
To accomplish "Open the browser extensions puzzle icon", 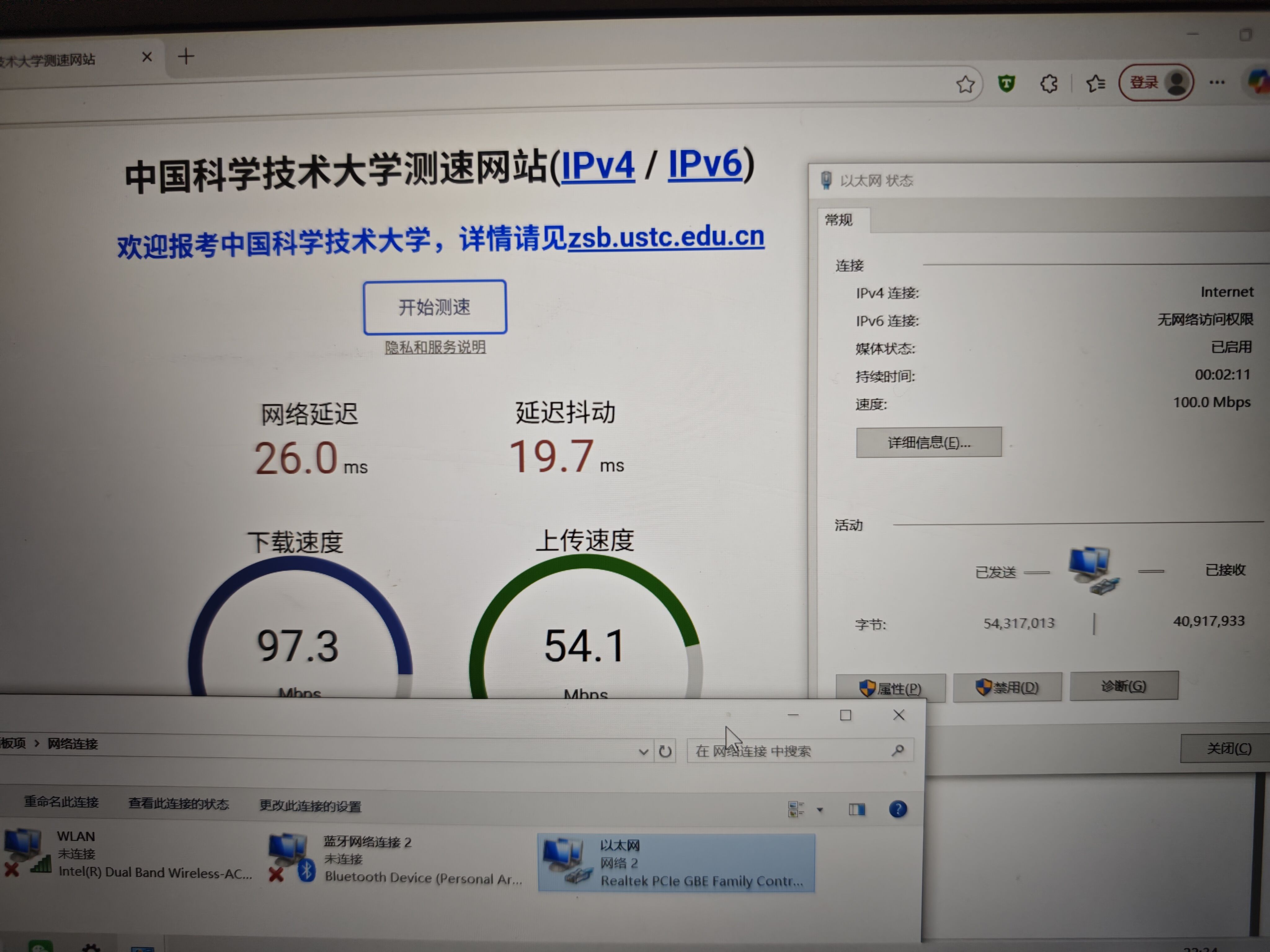I will pos(1048,84).
